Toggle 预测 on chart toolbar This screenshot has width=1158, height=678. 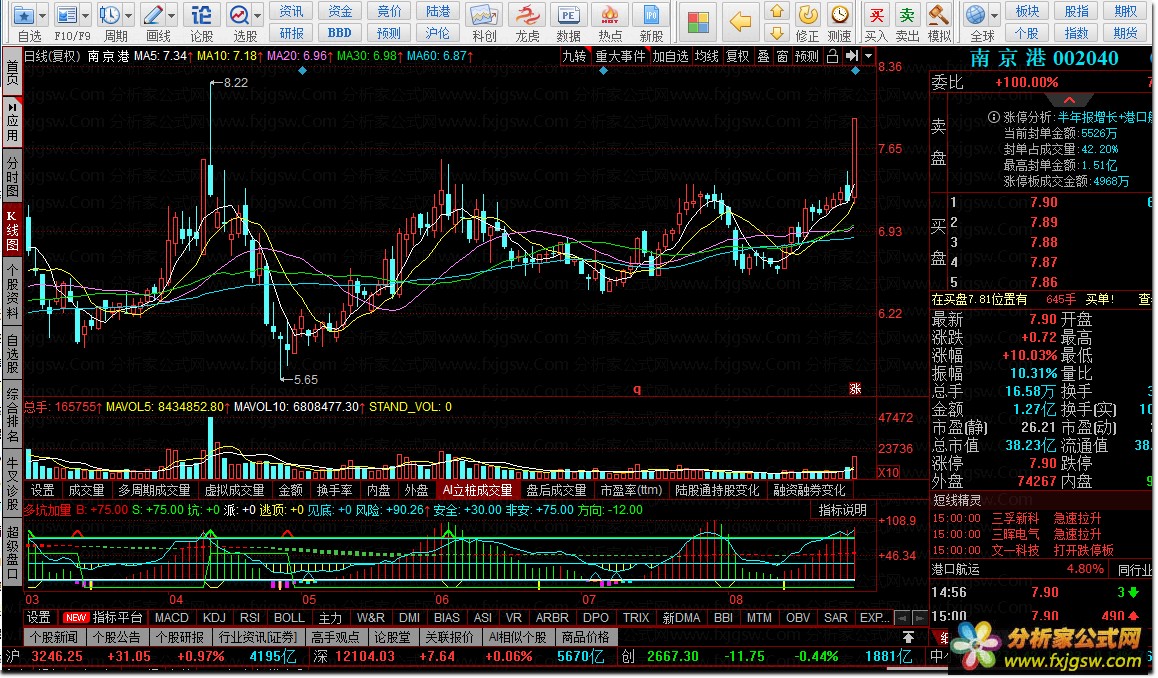coord(806,56)
